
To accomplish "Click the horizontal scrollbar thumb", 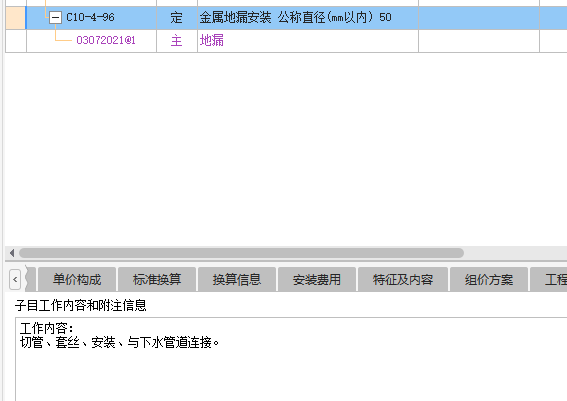I will pyautogui.click(x=241, y=253).
